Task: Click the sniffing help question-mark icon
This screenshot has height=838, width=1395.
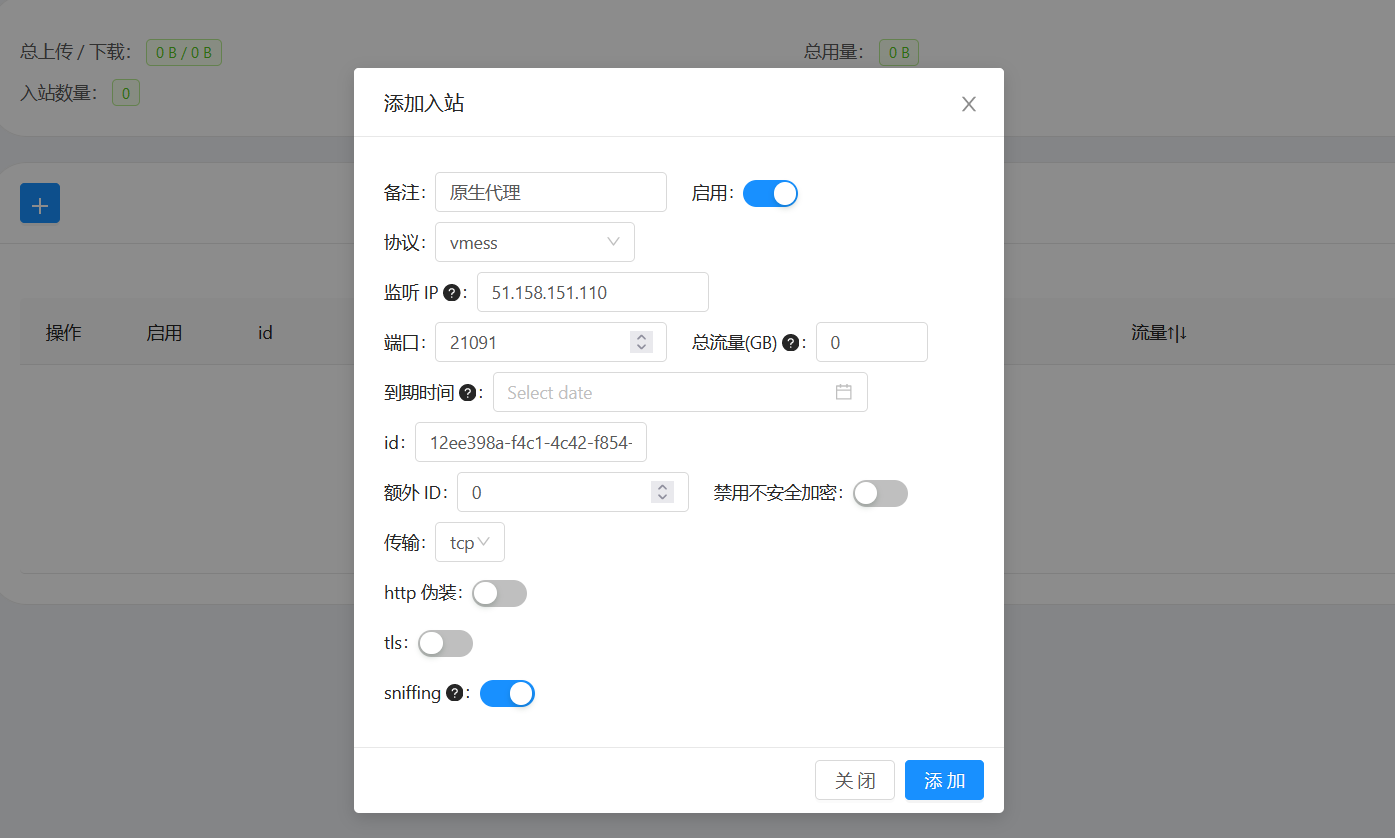Action: click(454, 693)
